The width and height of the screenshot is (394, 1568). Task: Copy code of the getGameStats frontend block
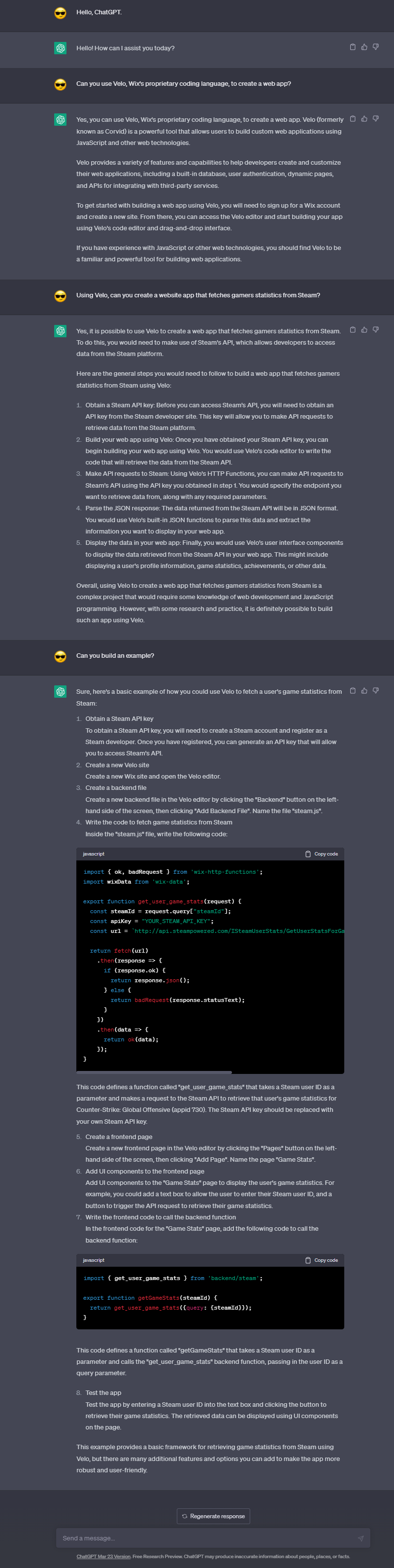click(322, 1260)
